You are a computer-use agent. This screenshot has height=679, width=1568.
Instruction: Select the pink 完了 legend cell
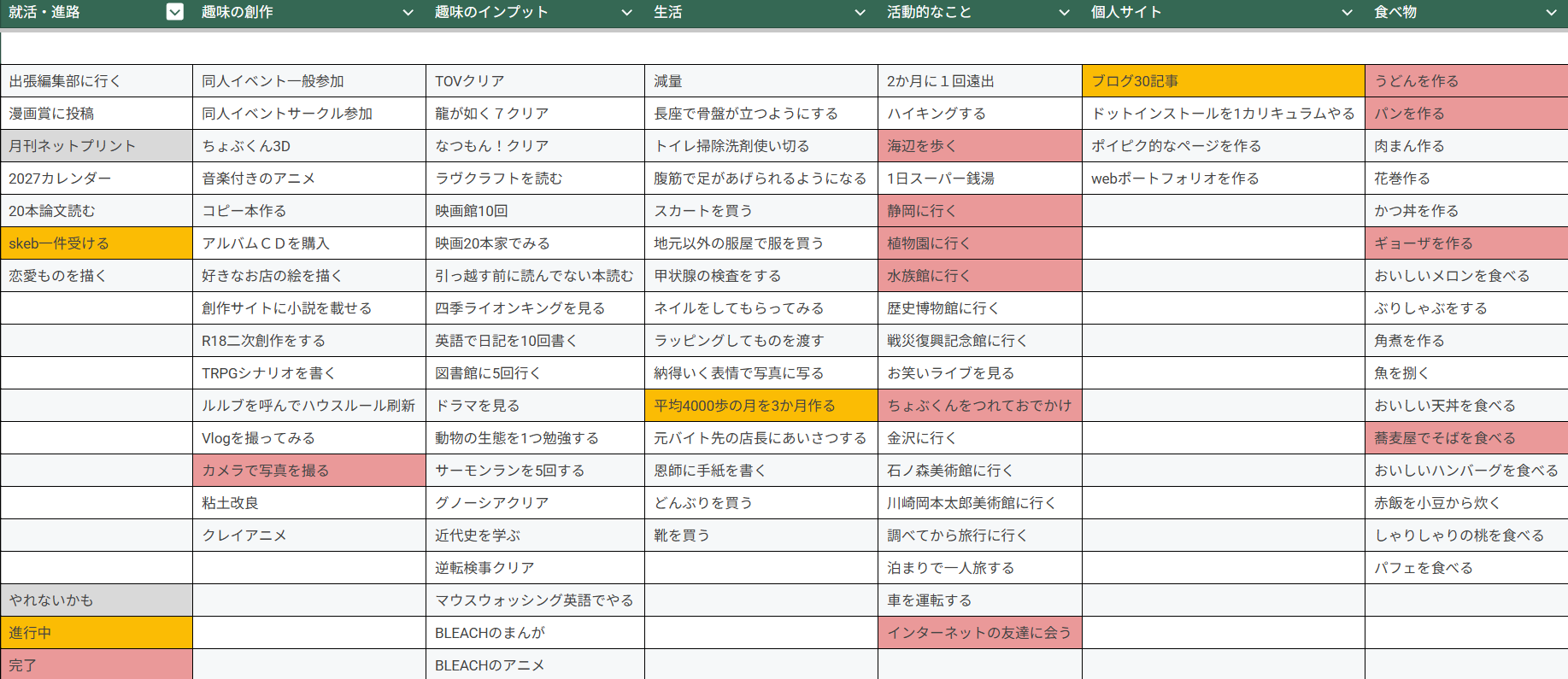pyautogui.click(x=97, y=664)
